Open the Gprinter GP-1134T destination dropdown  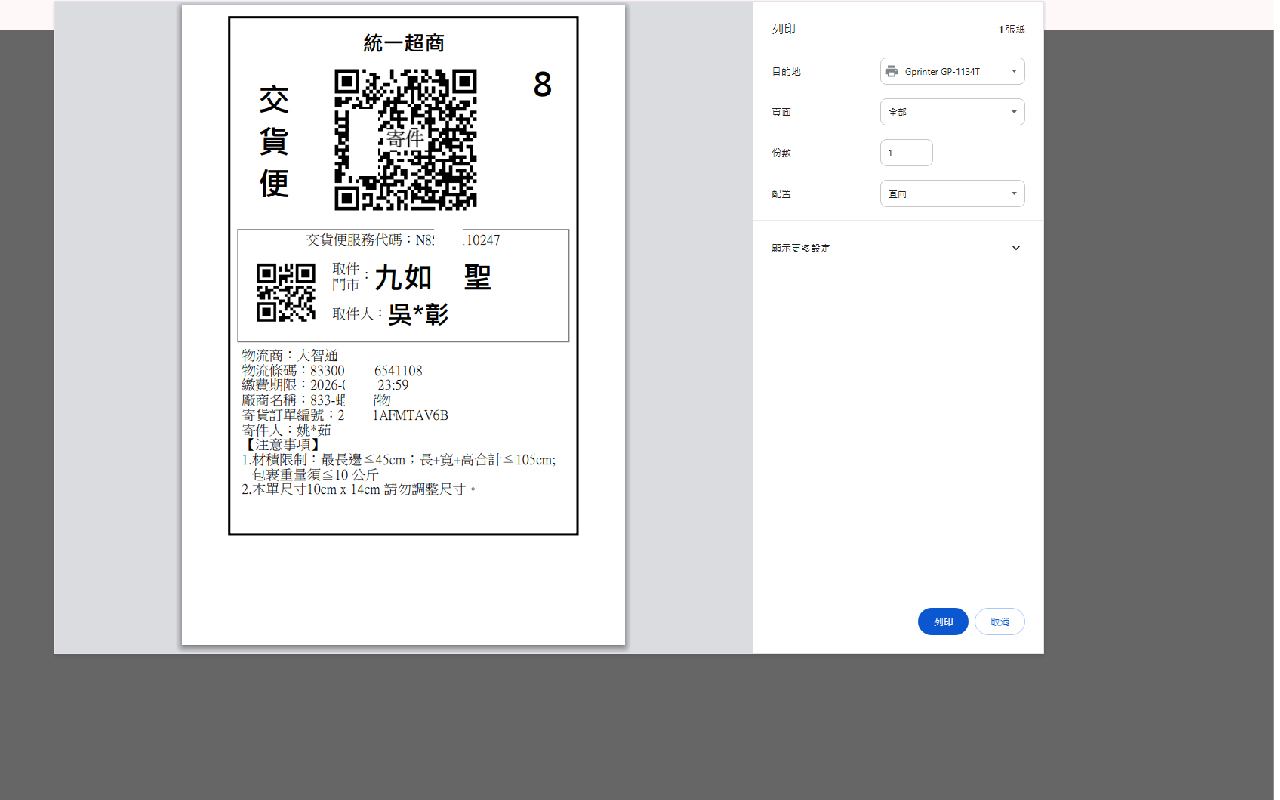click(952, 71)
